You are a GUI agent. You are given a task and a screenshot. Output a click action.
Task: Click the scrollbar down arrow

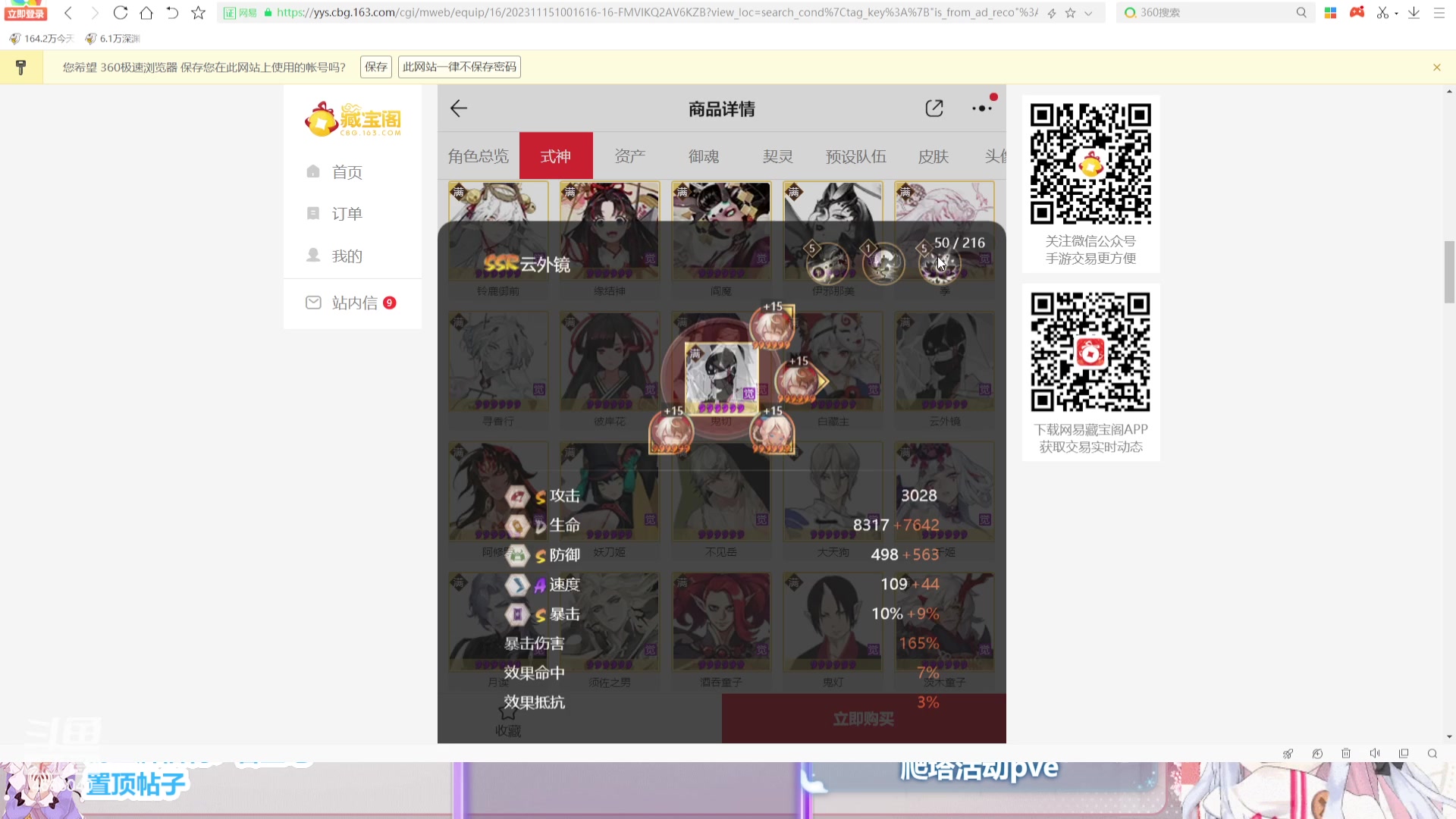pos(1449,736)
